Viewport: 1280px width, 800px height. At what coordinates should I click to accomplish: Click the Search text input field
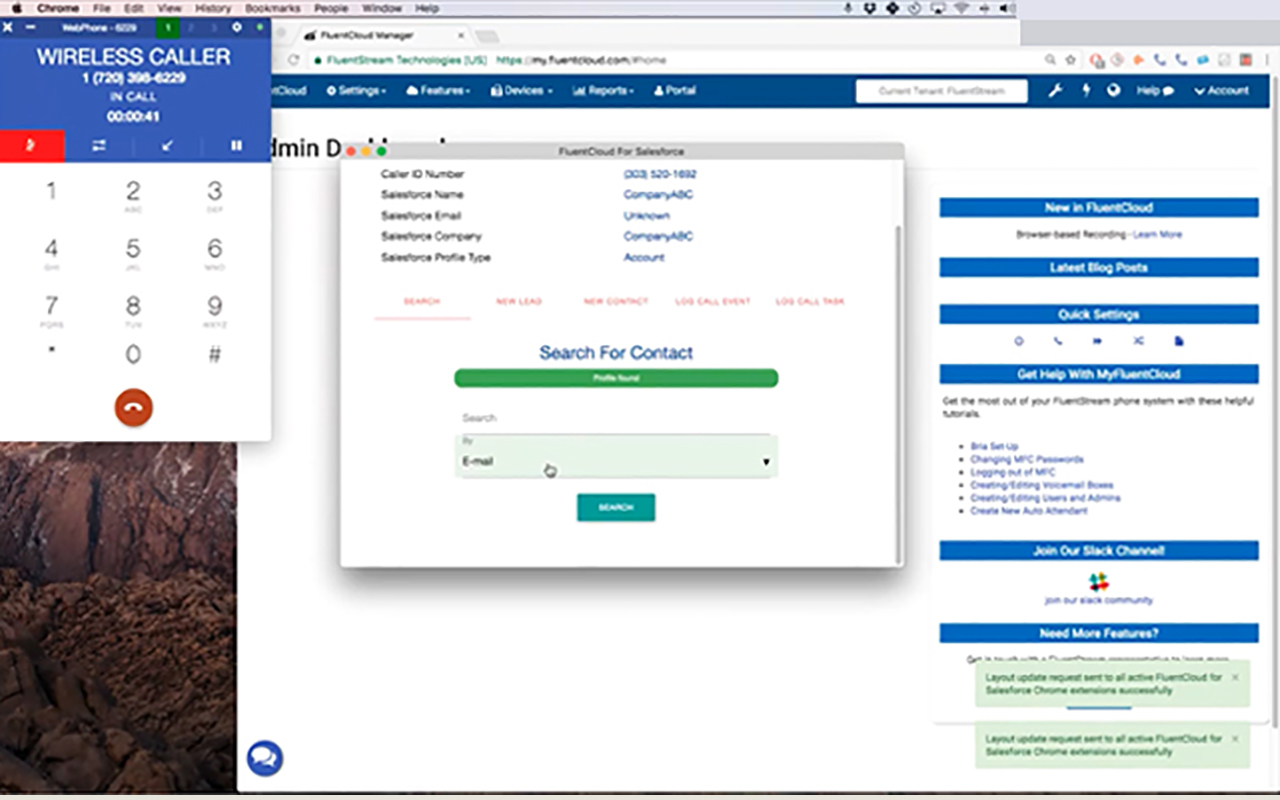pyautogui.click(x=616, y=418)
